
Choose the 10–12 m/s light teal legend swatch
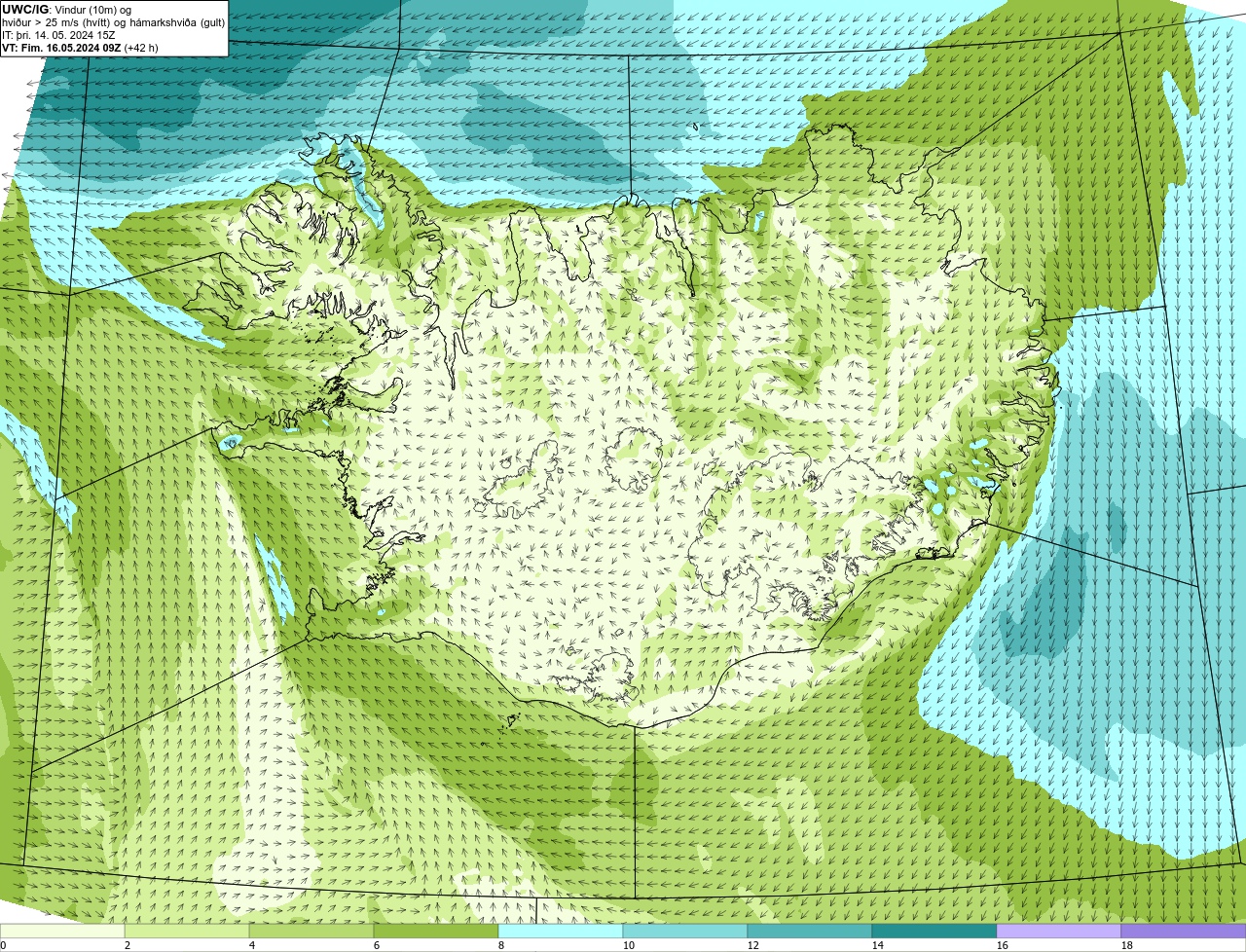[x=685, y=931]
